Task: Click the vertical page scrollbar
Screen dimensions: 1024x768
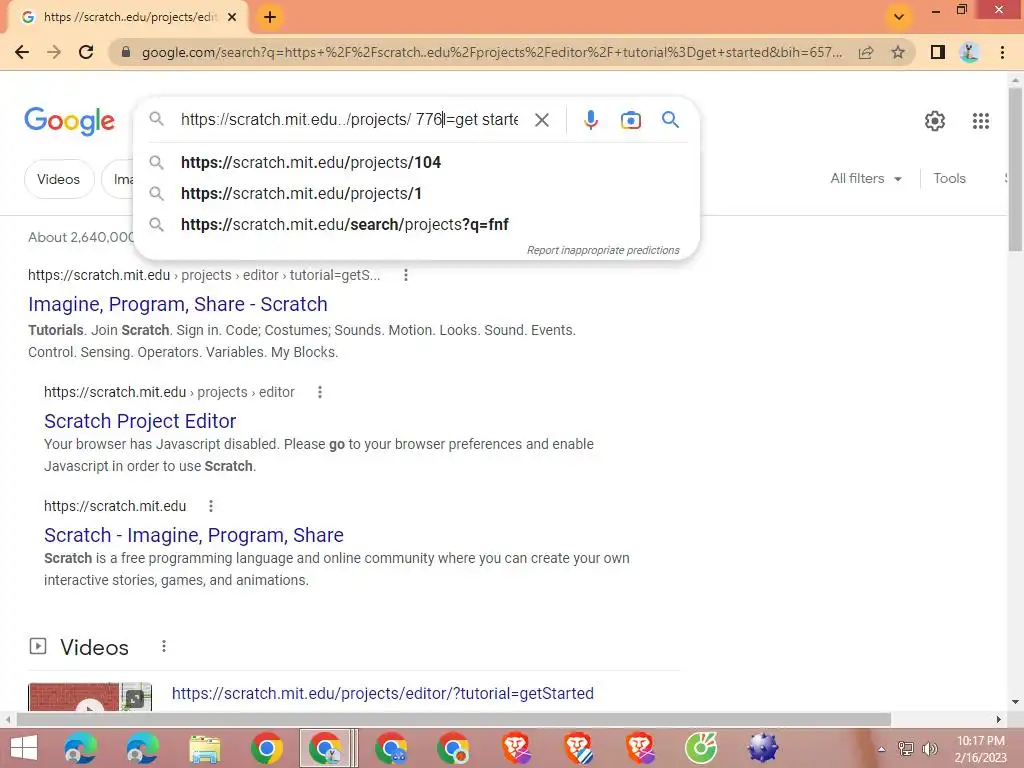Action: point(1015,169)
